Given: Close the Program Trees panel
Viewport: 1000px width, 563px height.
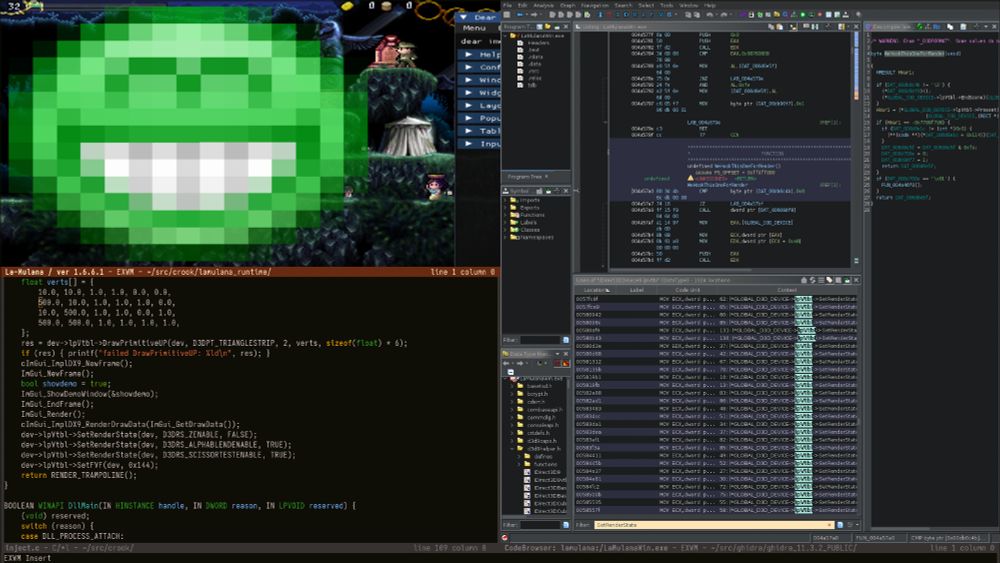Looking at the screenshot, I should (x=566, y=27).
